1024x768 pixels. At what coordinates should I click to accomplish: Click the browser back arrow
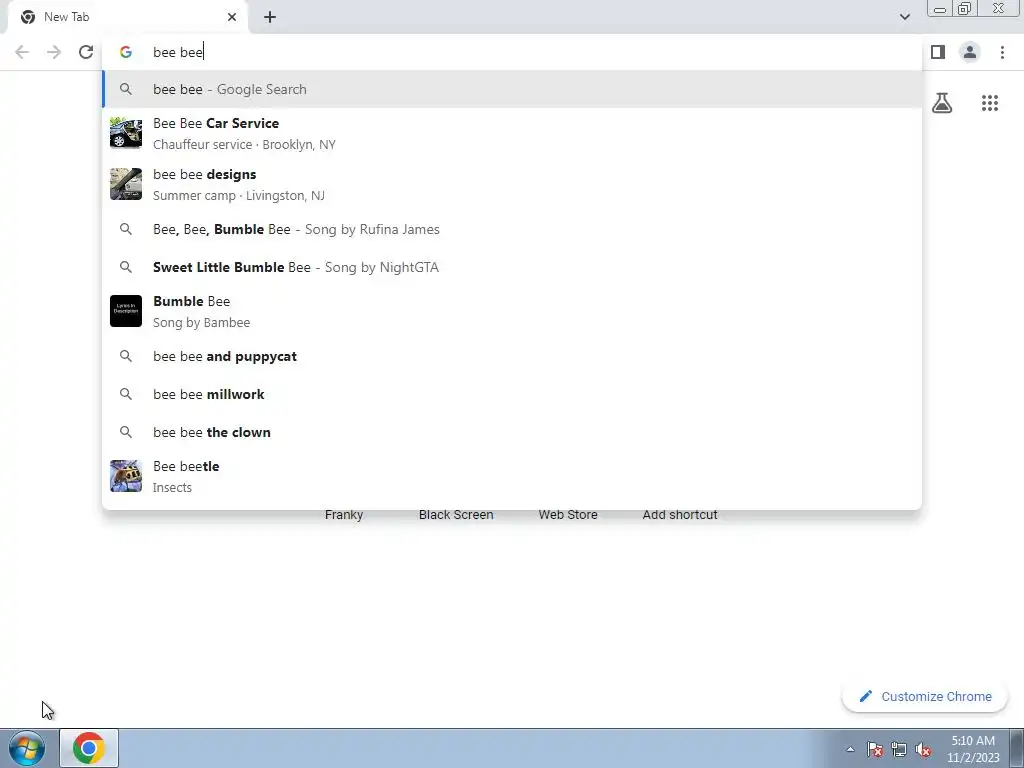click(22, 52)
